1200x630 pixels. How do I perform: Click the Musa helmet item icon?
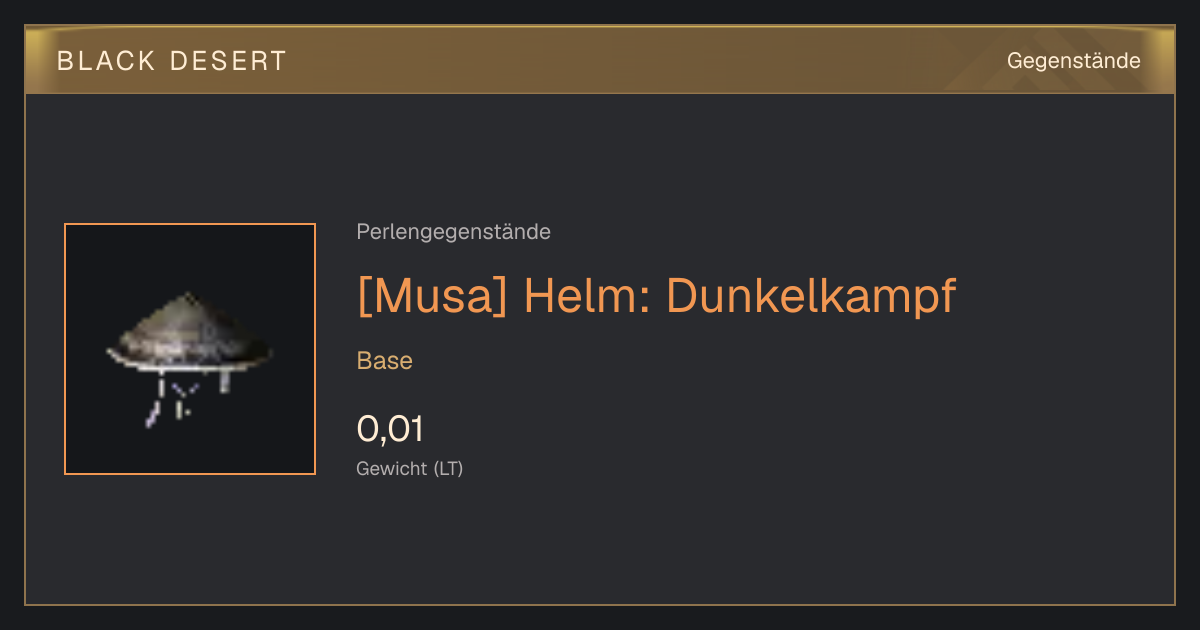click(x=190, y=349)
